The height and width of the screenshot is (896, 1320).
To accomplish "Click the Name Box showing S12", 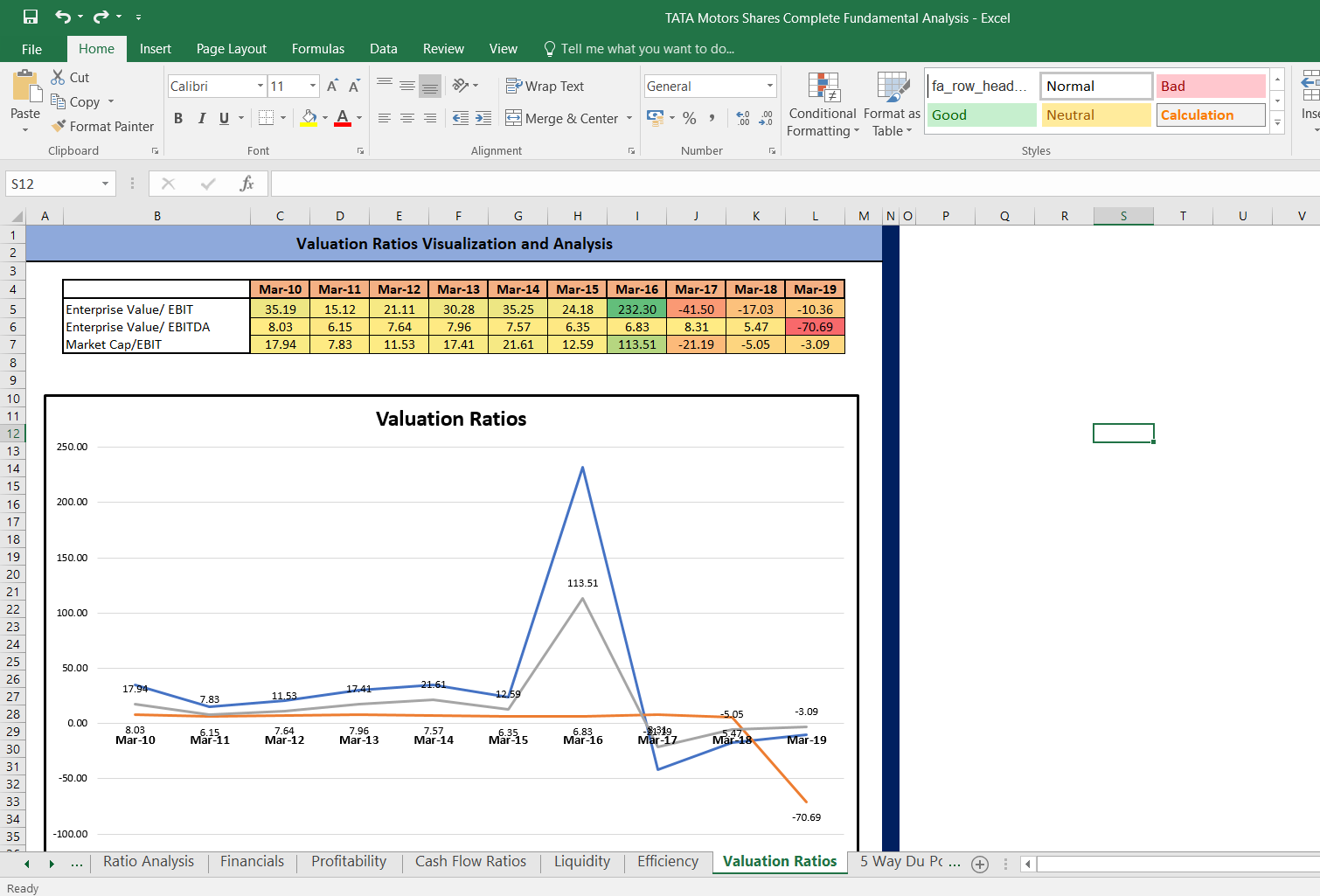I will coord(52,184).
